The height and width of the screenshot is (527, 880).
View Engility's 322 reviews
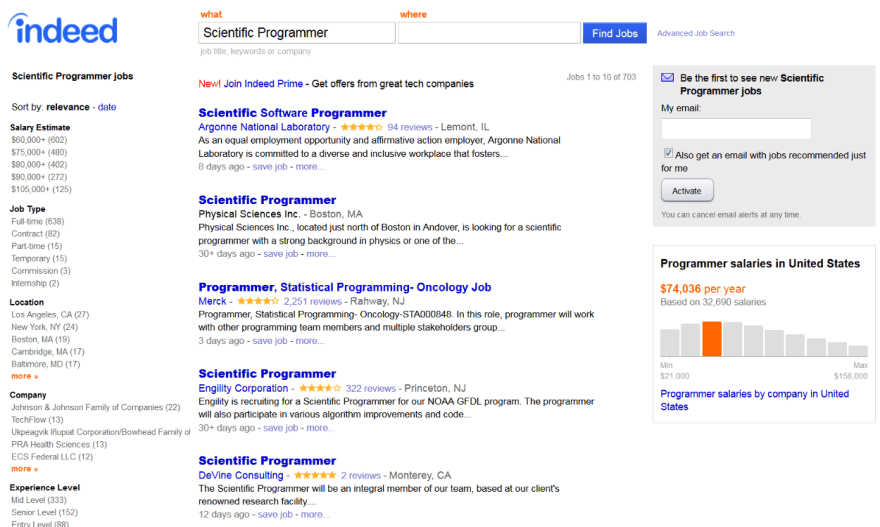370,388
